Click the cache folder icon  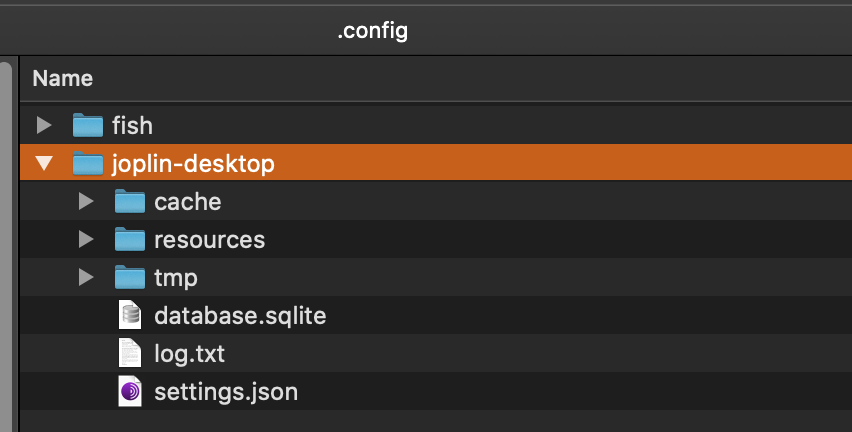tap(130, 201)
